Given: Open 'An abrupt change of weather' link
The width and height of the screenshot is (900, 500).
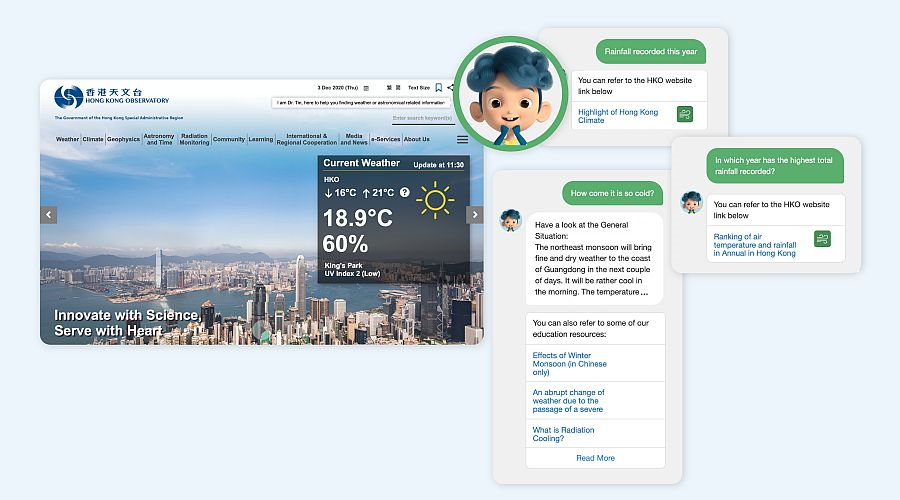Looking at the screenshot, I should 568,401.
